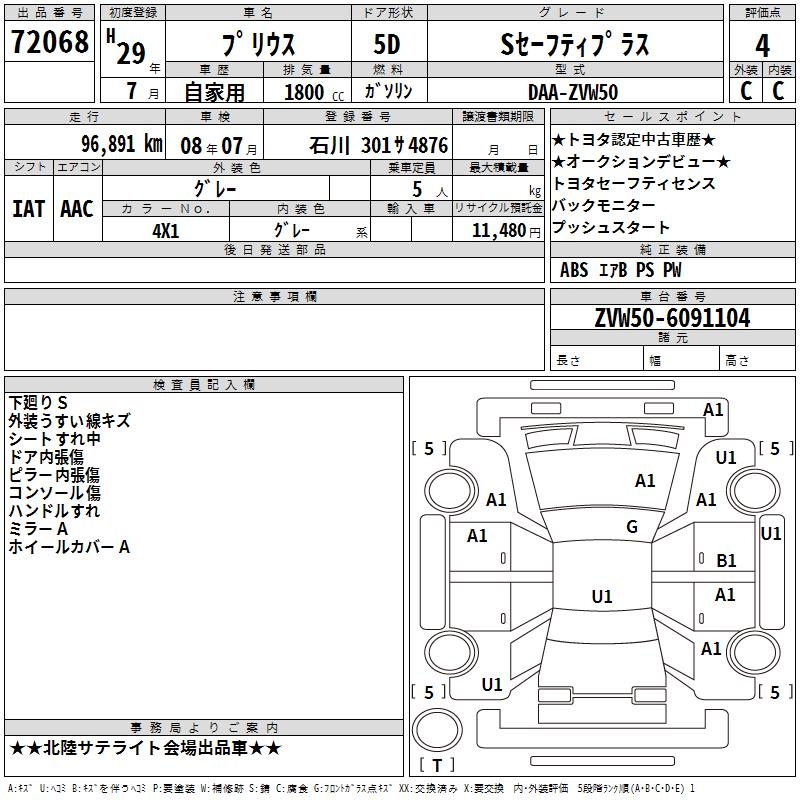The image size is (800, 800).
Task: Select inspector note 下廻りS
Action: point(38,403)
